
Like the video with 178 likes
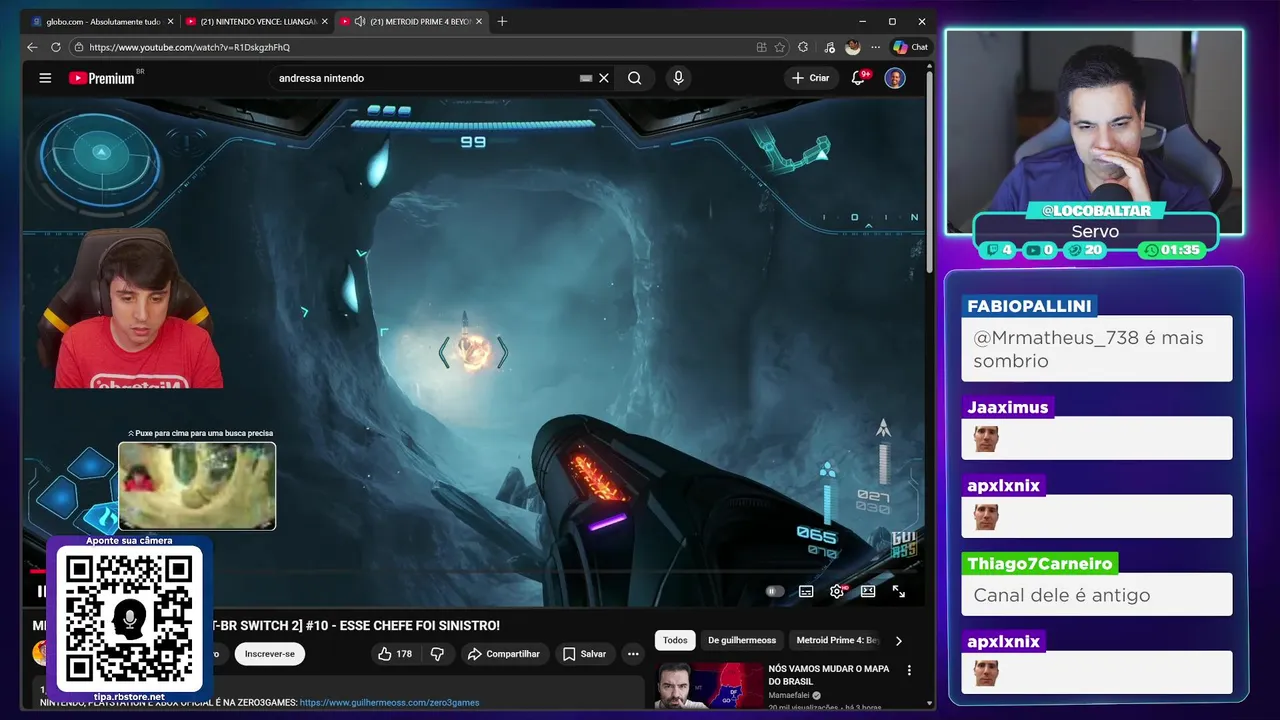(395, 654)
